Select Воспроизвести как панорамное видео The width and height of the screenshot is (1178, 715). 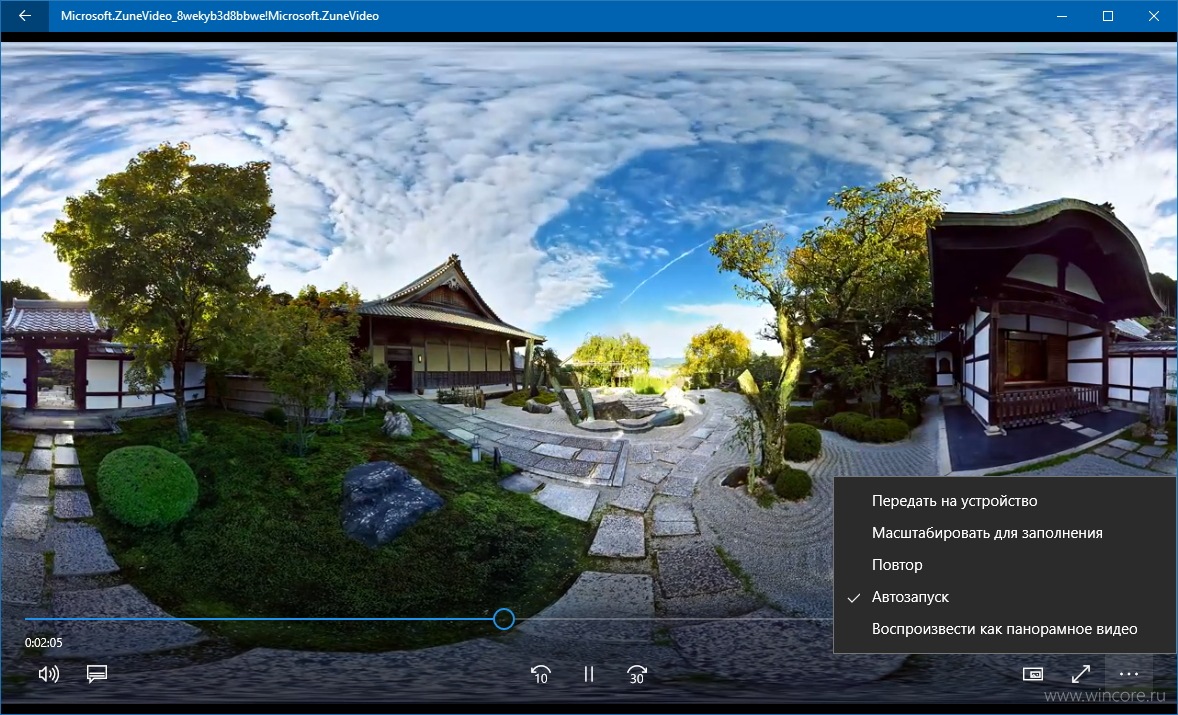1005,629
